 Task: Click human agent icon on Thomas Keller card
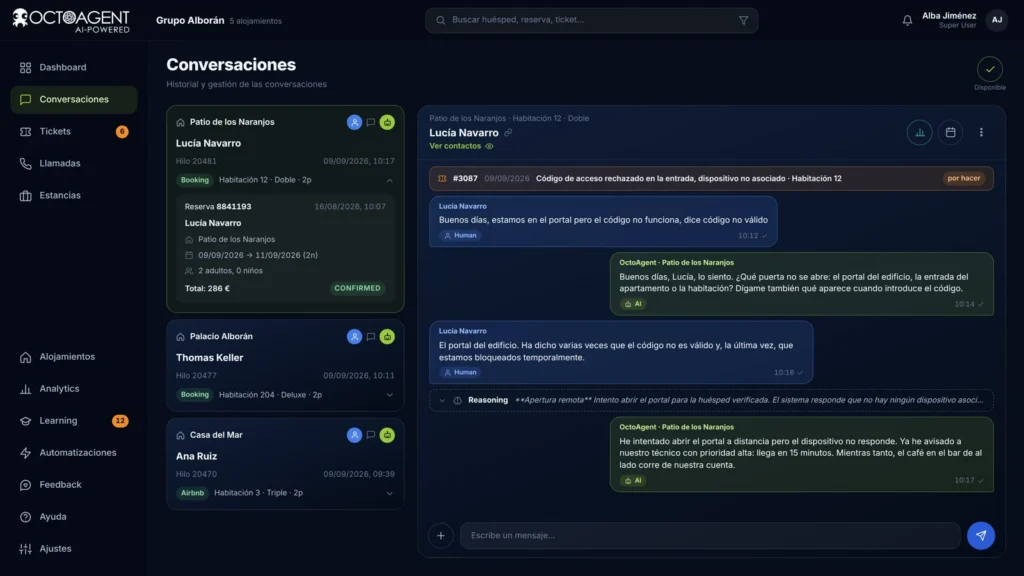click(354, 337)
